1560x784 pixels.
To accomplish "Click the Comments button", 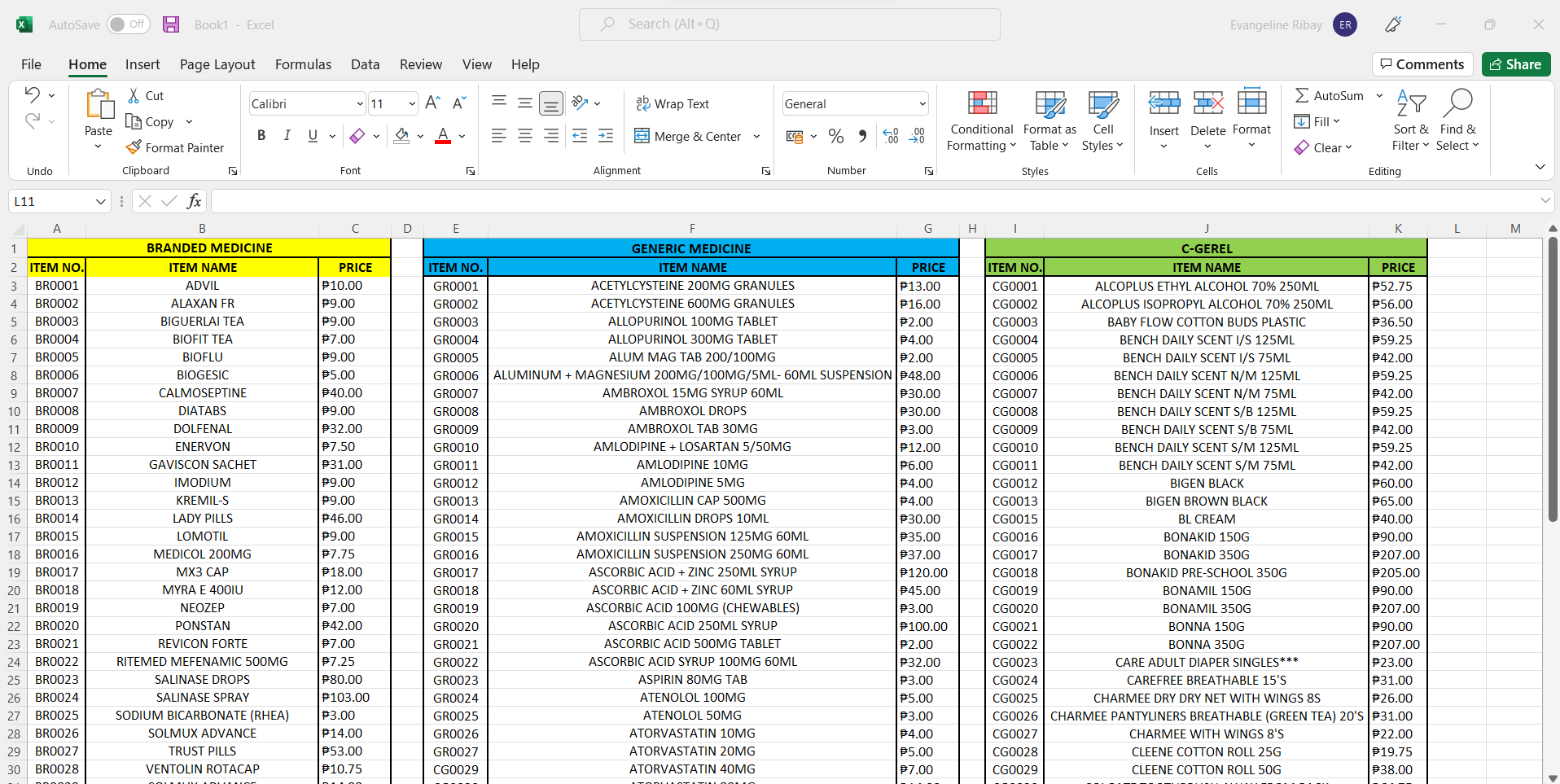I will [x=1422, y=64].
